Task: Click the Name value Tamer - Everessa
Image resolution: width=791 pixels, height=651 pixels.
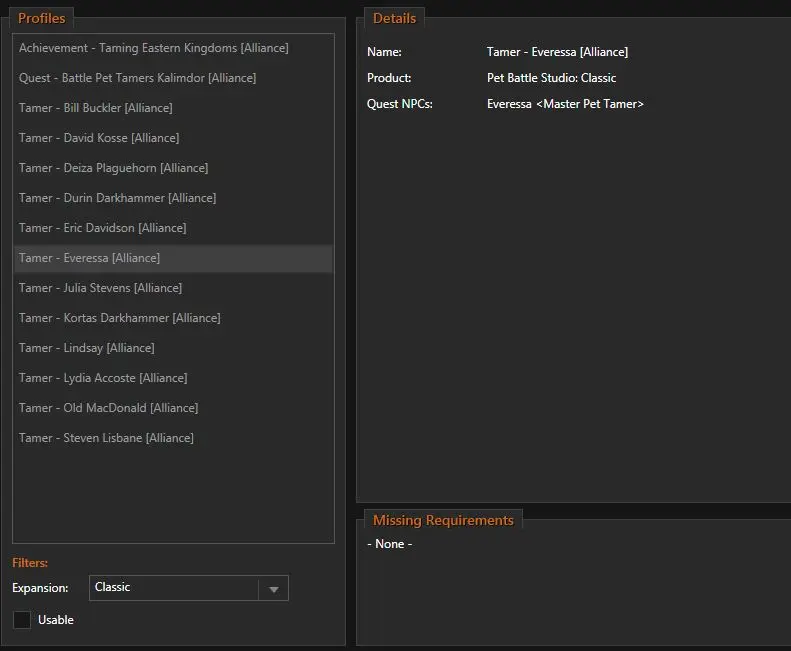Action: pyautogui.click(x=557, y=52)
